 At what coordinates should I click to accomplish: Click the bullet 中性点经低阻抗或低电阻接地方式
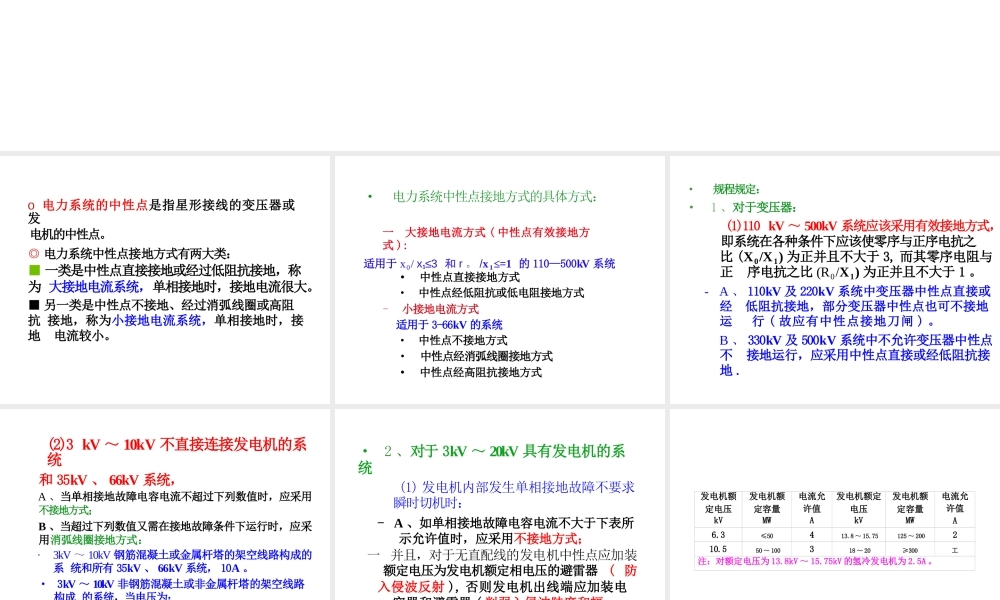coord(501,293)
